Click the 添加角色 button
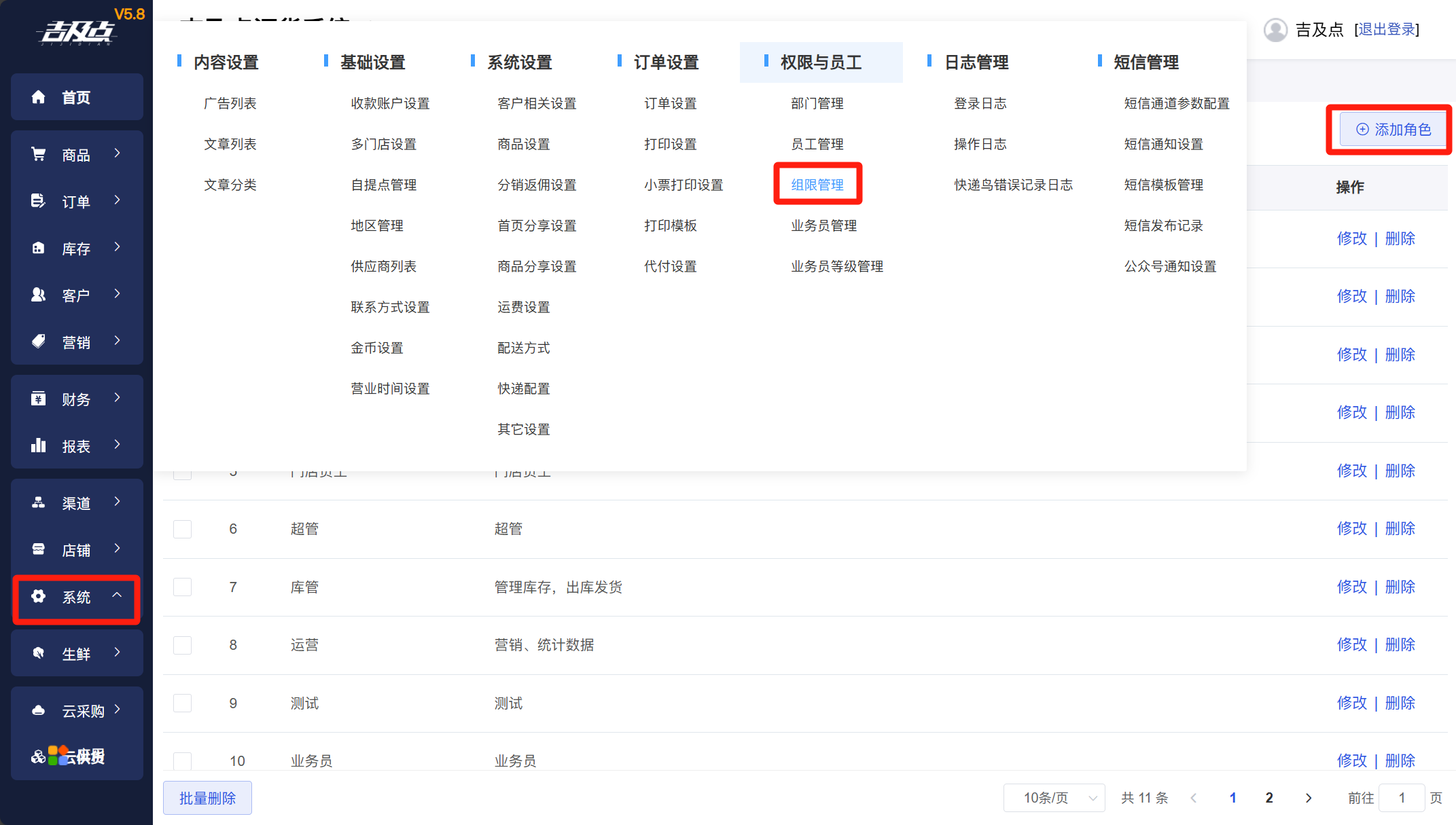 (x=1393, y=129)
